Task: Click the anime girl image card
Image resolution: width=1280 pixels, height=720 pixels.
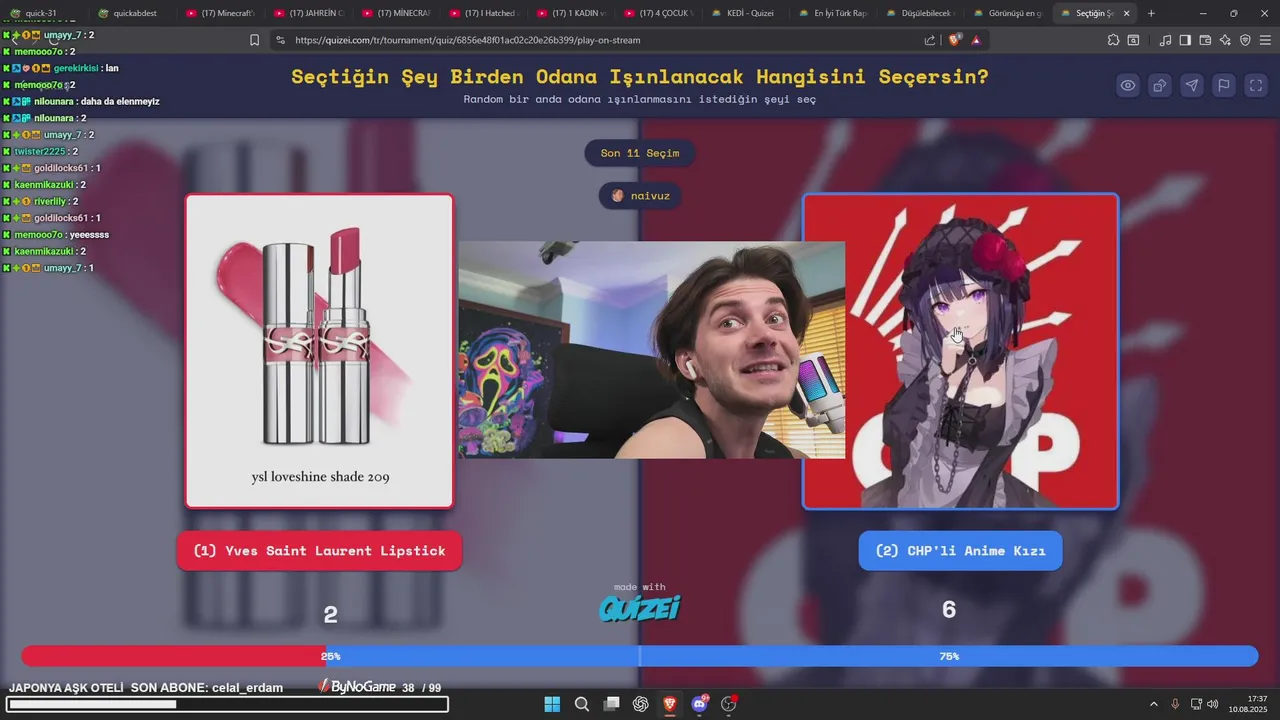Action: 960,351
